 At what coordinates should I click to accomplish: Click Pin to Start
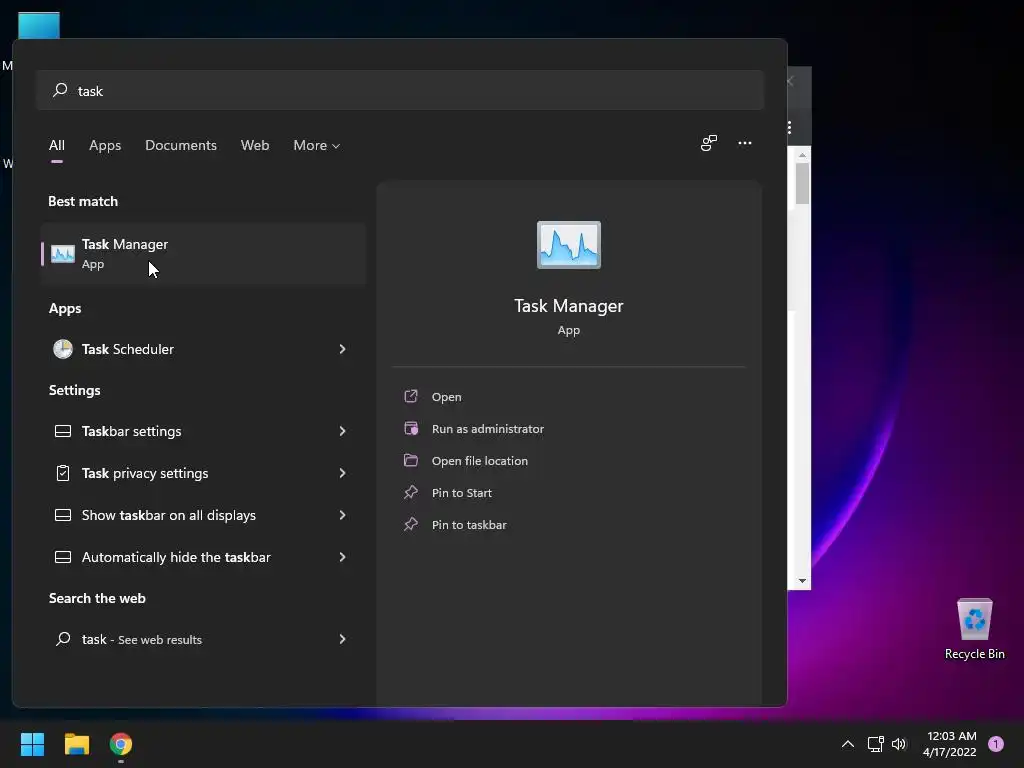(462, 493)
